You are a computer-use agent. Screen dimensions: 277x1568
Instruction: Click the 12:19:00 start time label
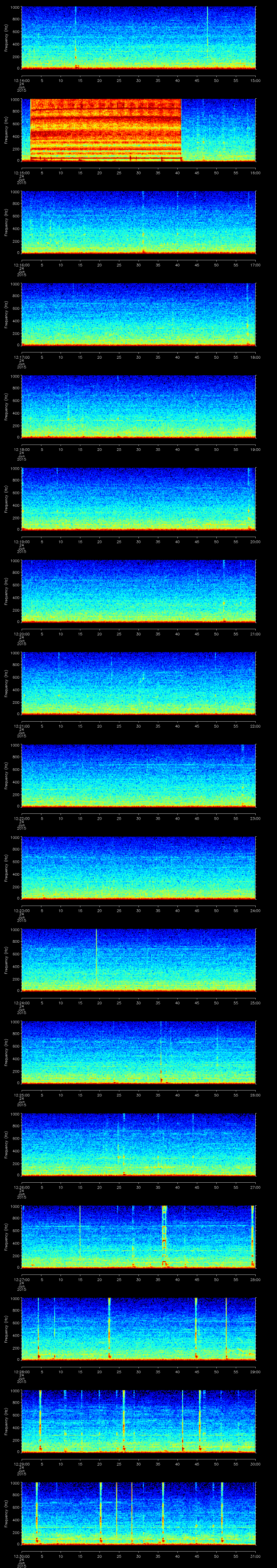[x=21, y=542]
